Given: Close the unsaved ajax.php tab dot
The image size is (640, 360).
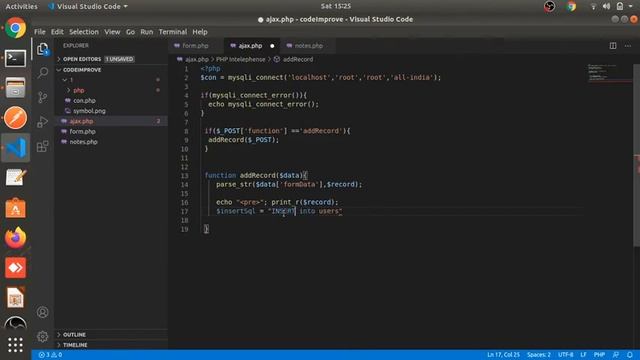Looking at the screenshot, I should tap(272, 46).
